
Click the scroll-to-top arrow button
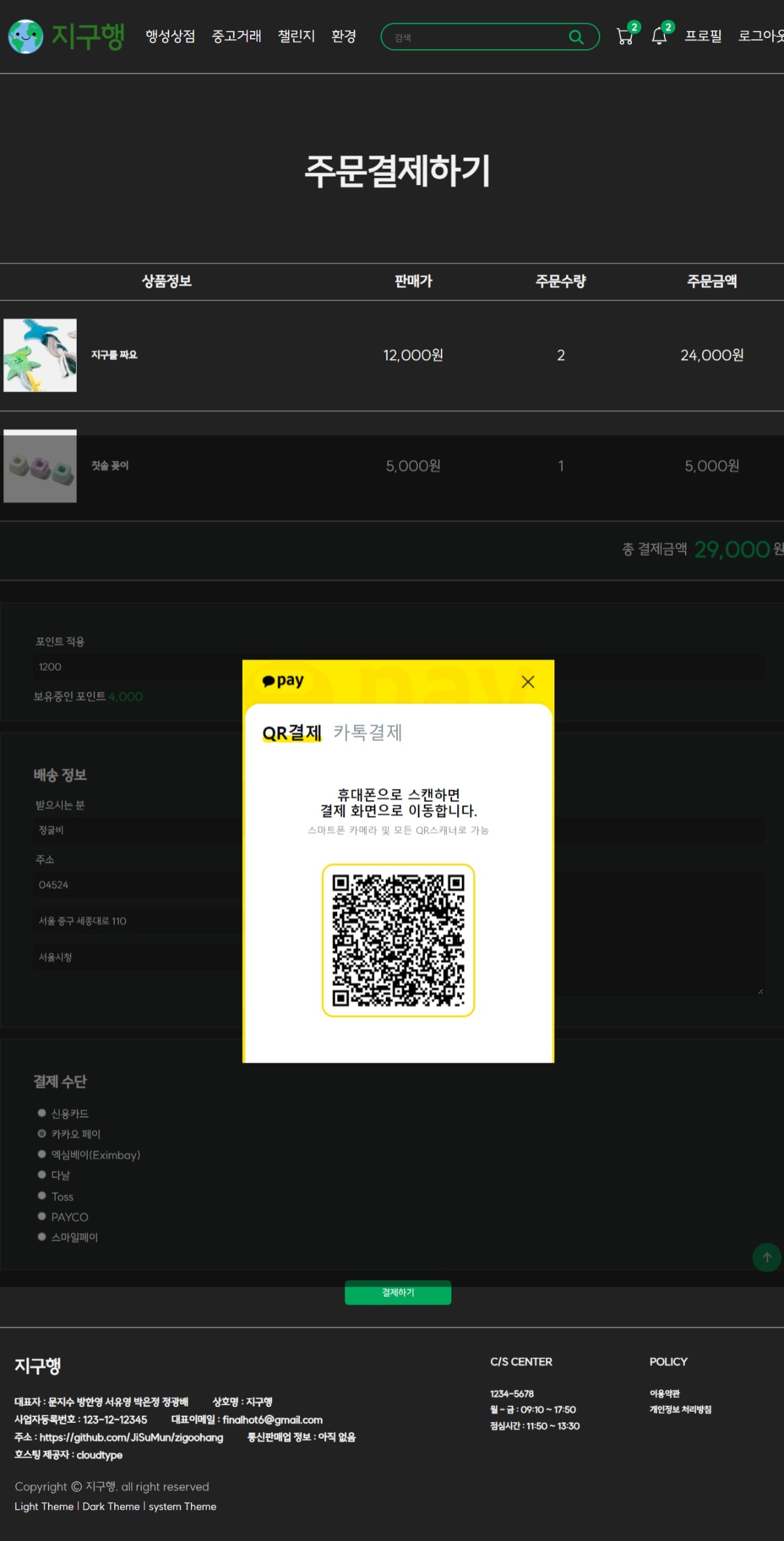(x=767, y=1257)
